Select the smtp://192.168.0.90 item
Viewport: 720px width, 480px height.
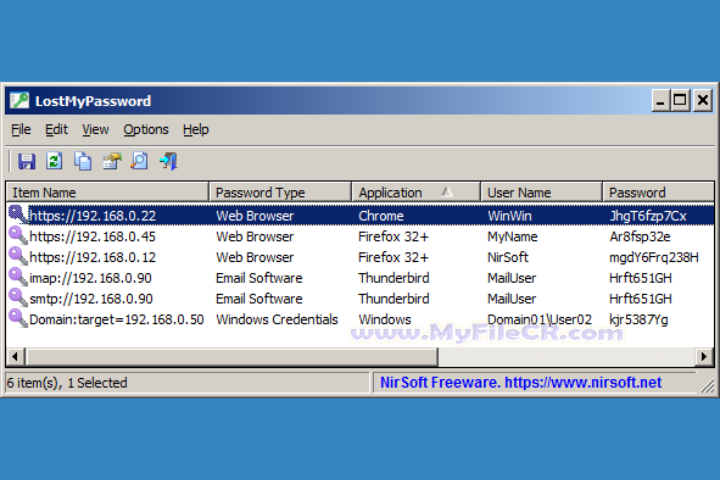(x=91, y=298)
